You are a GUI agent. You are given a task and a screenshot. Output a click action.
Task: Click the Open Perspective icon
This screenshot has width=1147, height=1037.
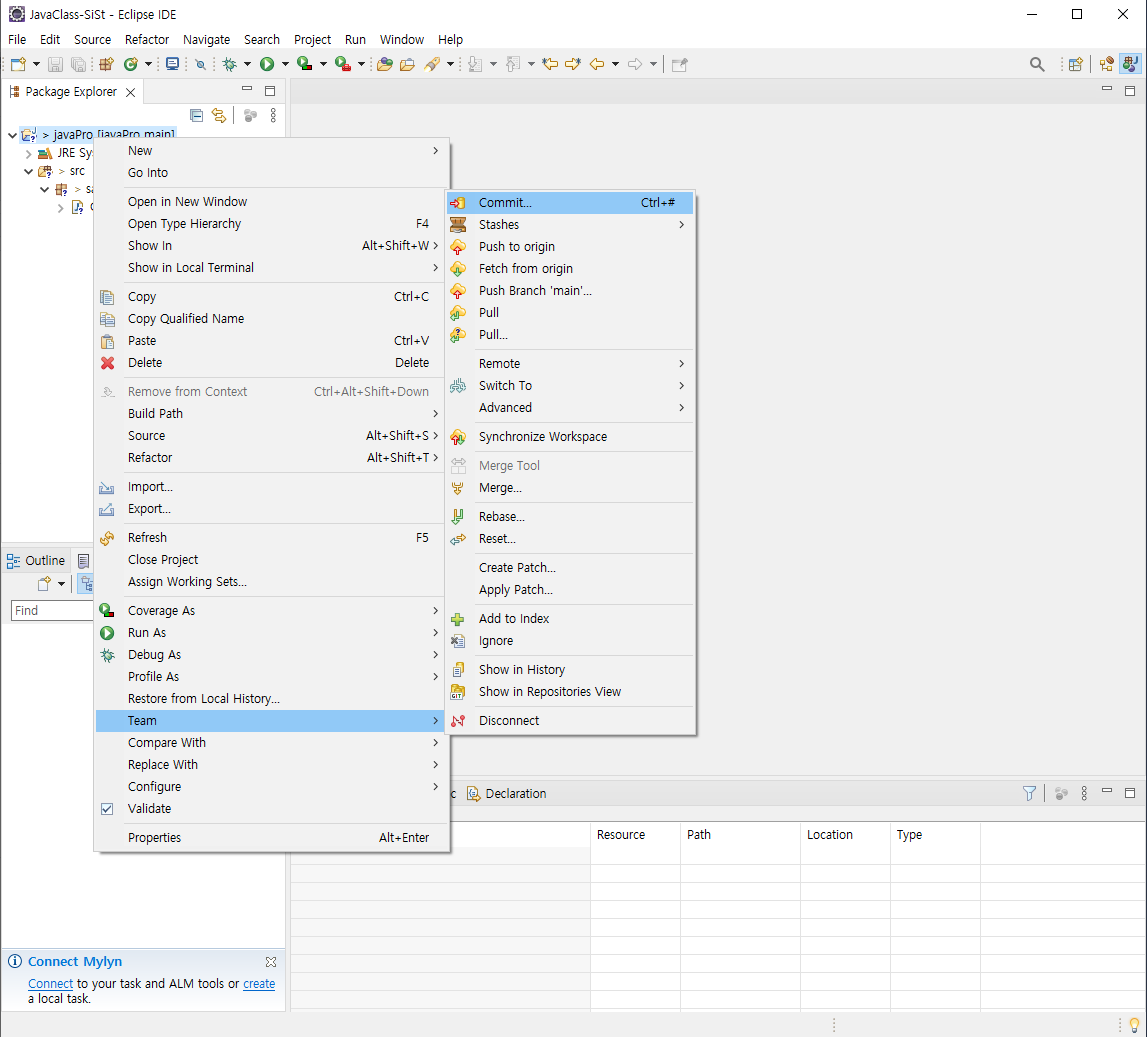(1075, 64)
